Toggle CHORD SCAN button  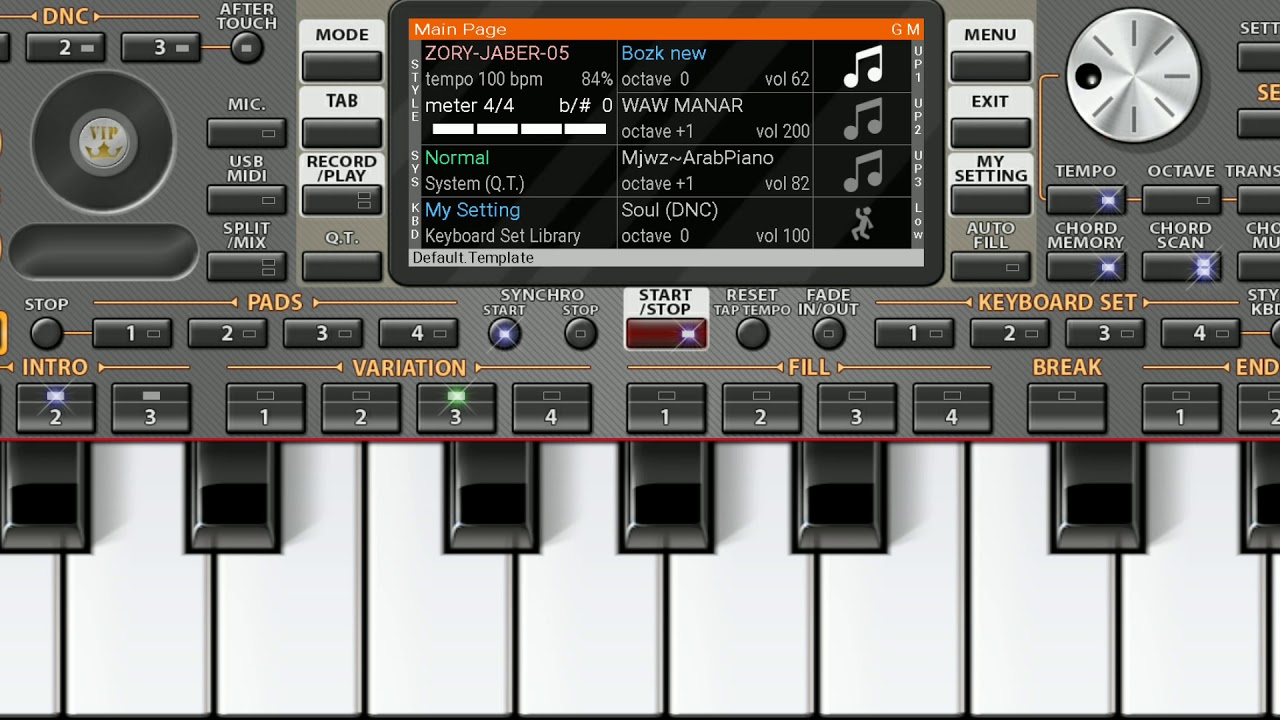pyautogui.click(x=1181, y=266)
